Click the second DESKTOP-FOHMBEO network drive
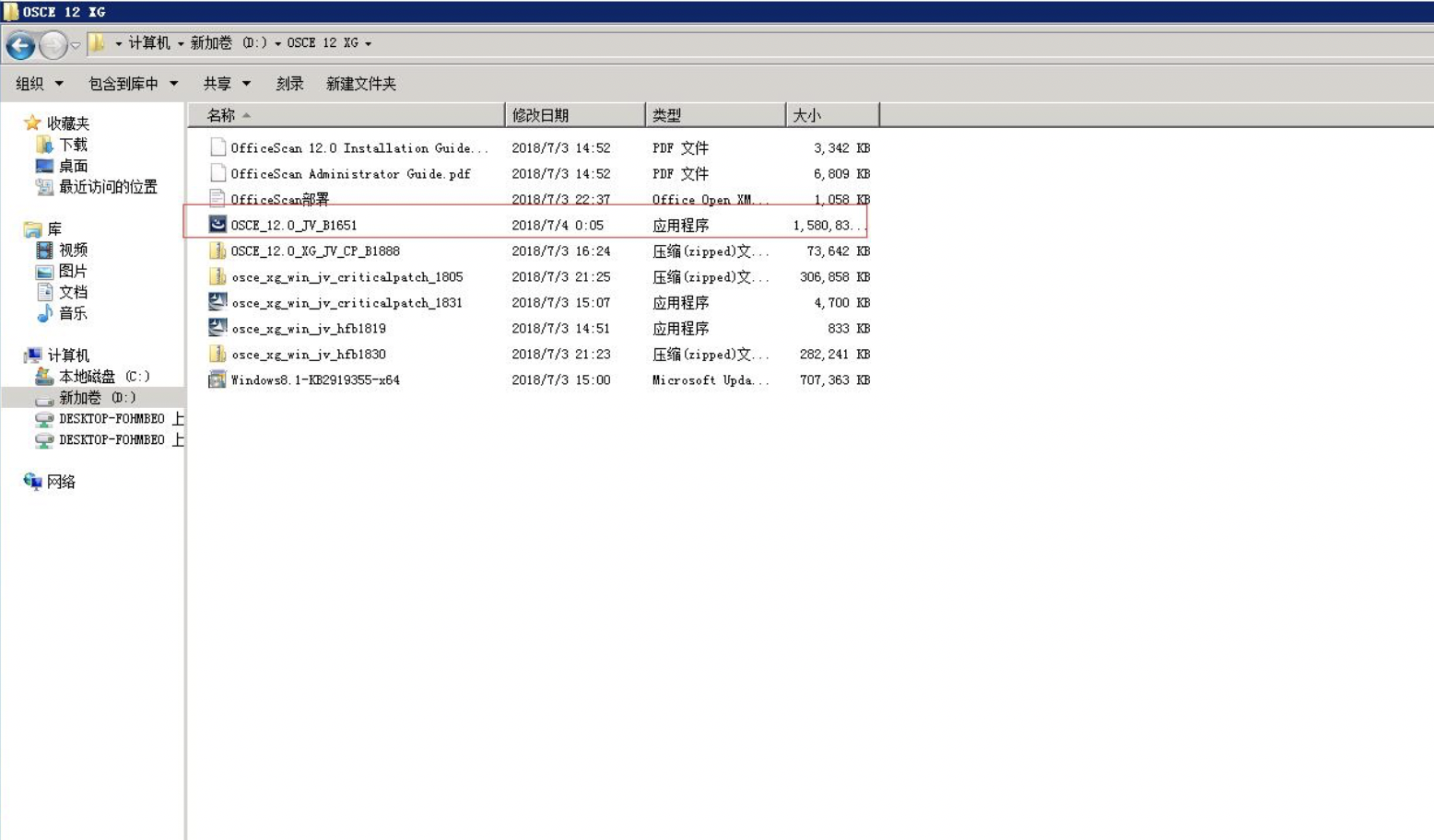Viewport: 1434px width, 840px height. point(110,439)
